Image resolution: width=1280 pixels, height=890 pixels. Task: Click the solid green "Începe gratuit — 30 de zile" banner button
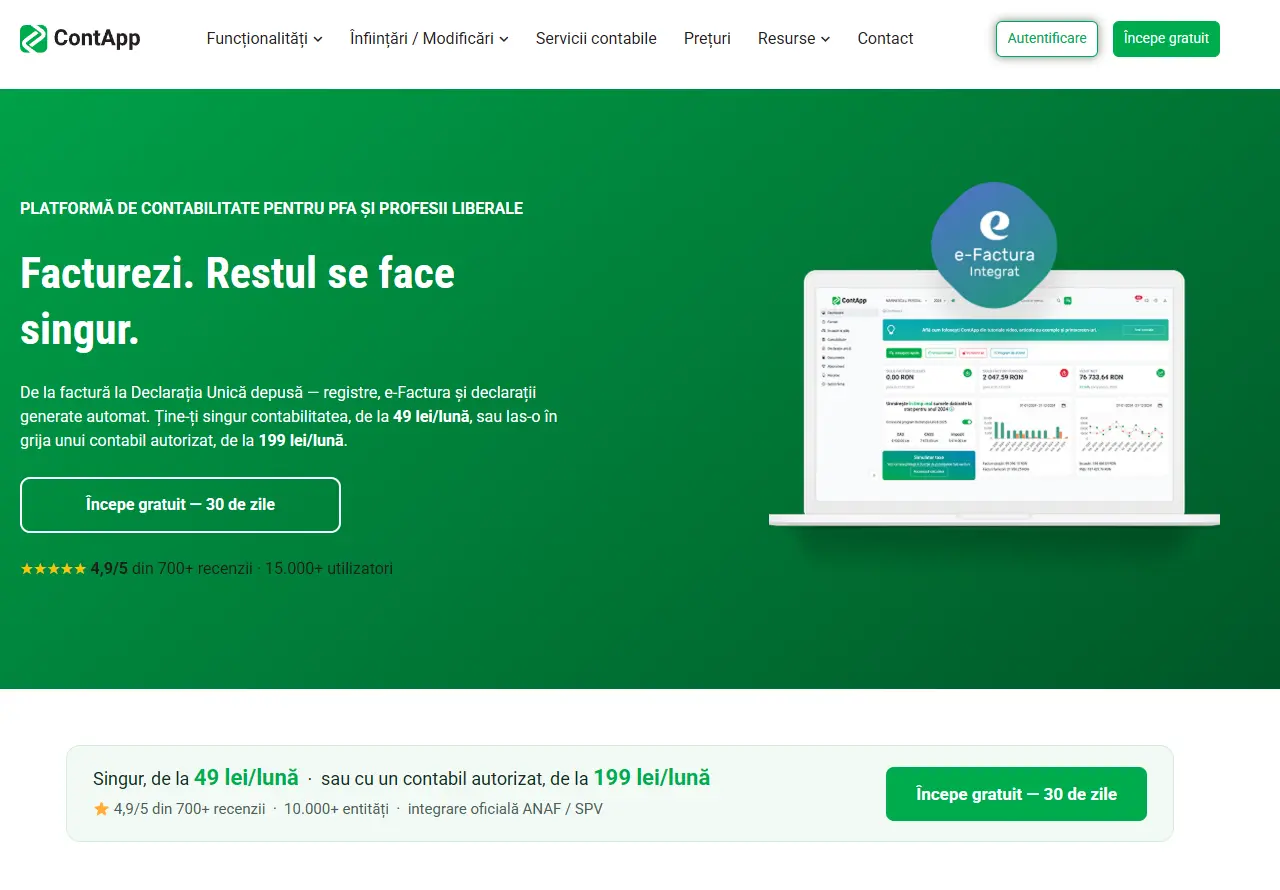[1016, 794]
